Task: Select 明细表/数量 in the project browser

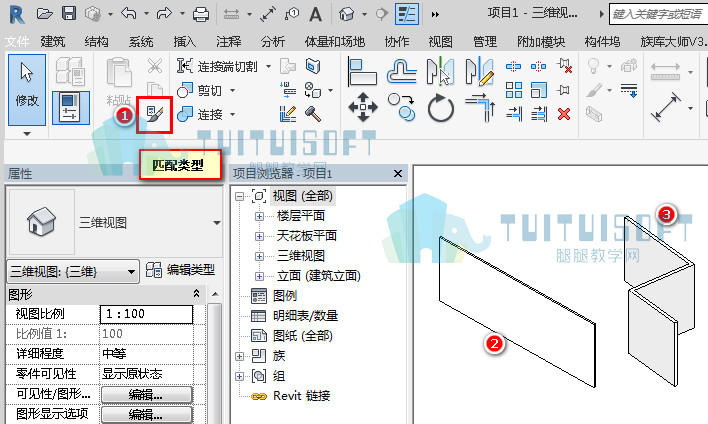Action: pos(306,316)
